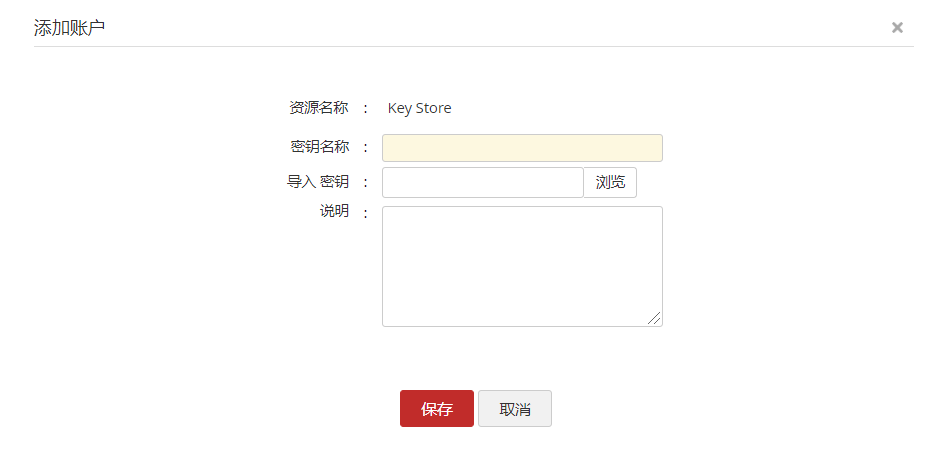Click inside the 说明 text area
The height and width of the screenshot is (470, 951).
point(522,266)
